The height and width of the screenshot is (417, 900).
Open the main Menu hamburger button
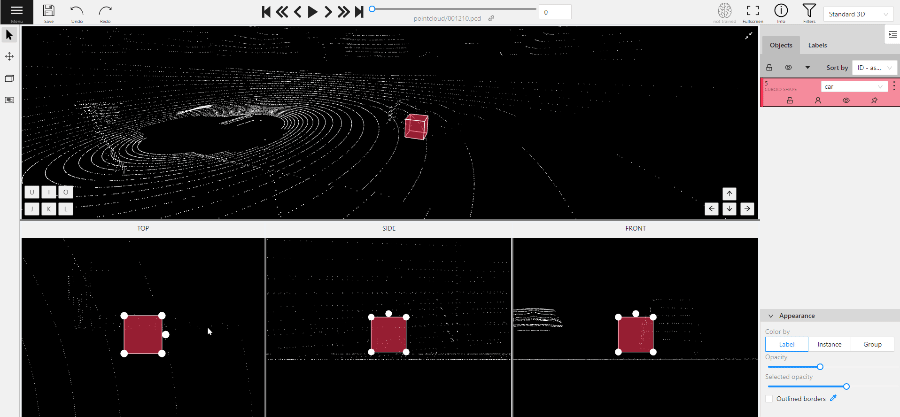[x=17, y=12]
